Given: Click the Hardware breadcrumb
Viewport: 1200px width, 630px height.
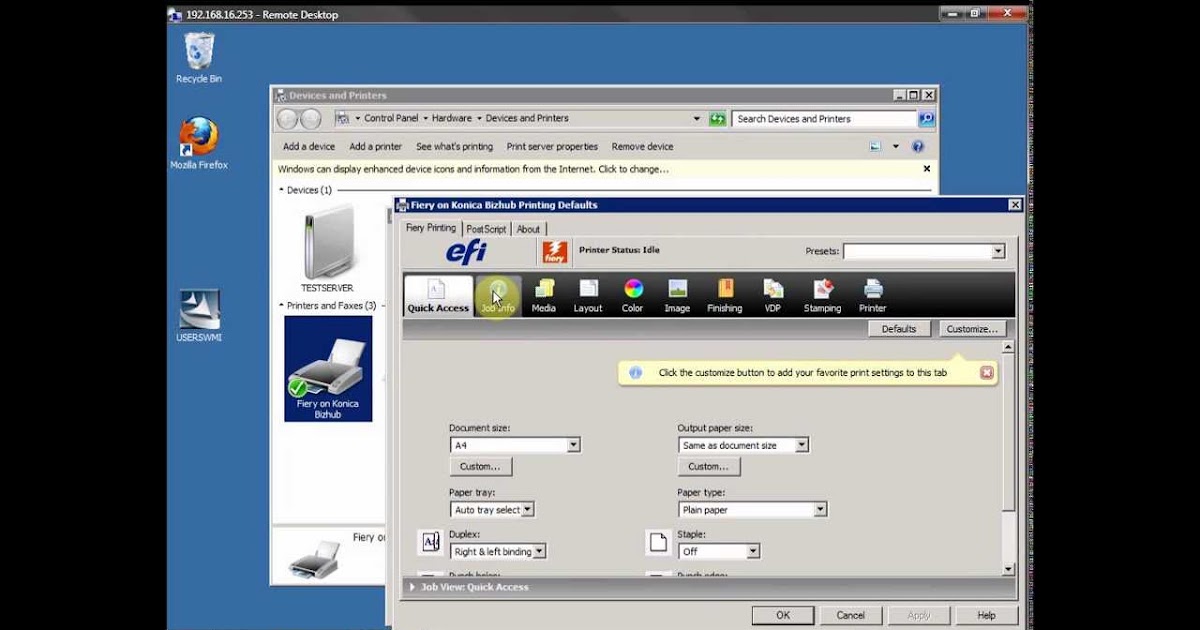Looking at the screenshot, I should point(452,118).
